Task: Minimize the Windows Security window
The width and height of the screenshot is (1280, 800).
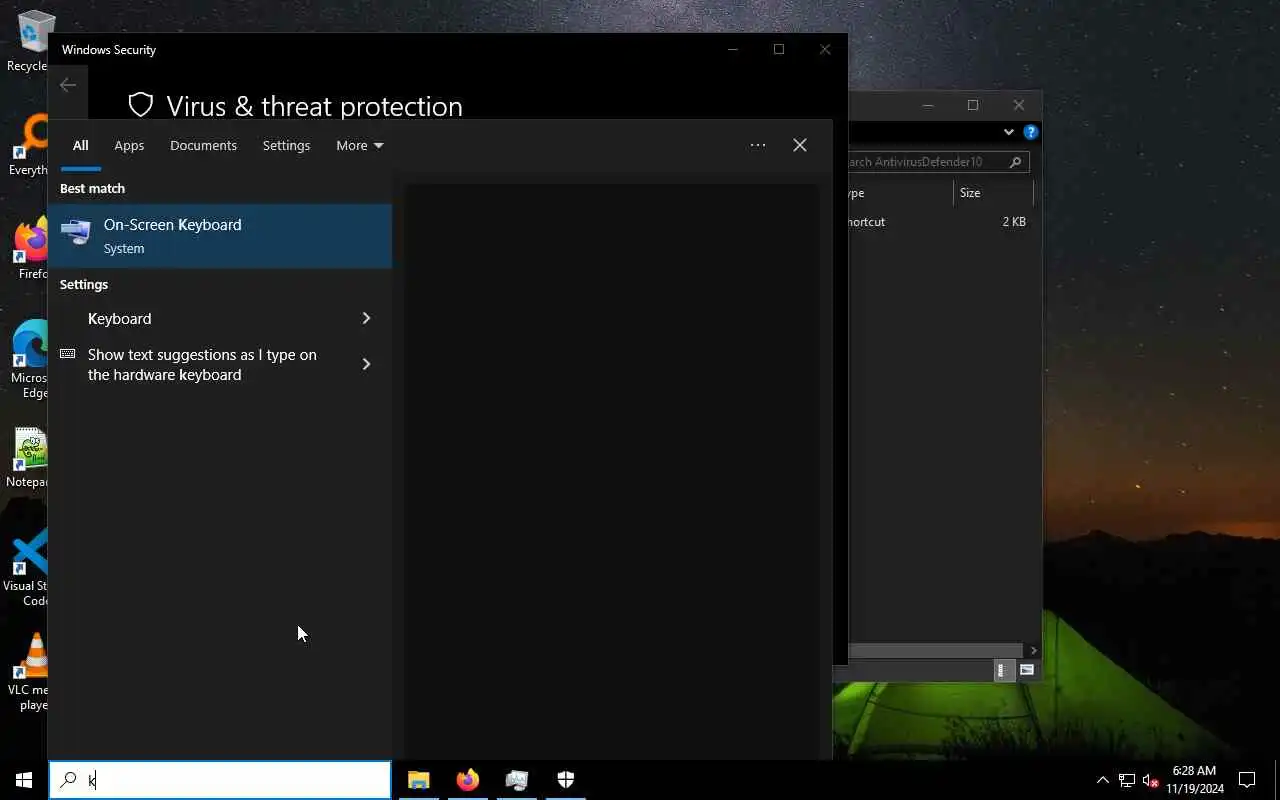Action: [733, 49]
